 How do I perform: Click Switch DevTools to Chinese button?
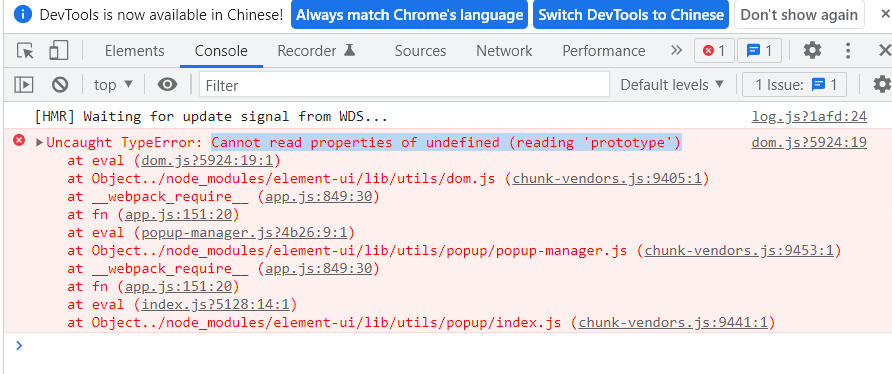tap(631, 15)
